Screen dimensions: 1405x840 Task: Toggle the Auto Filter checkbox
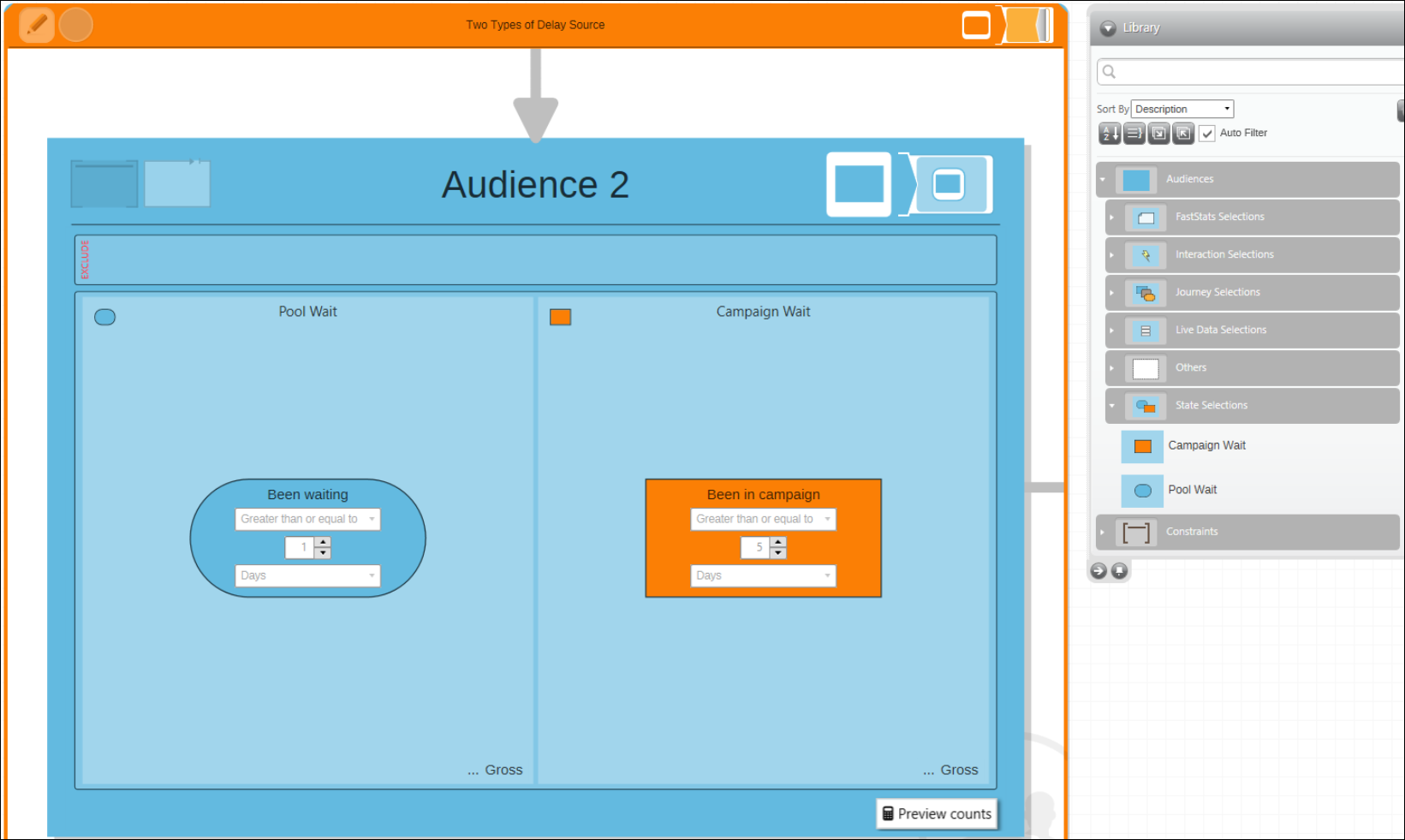pyautogui.click(x=1207, y=134)
